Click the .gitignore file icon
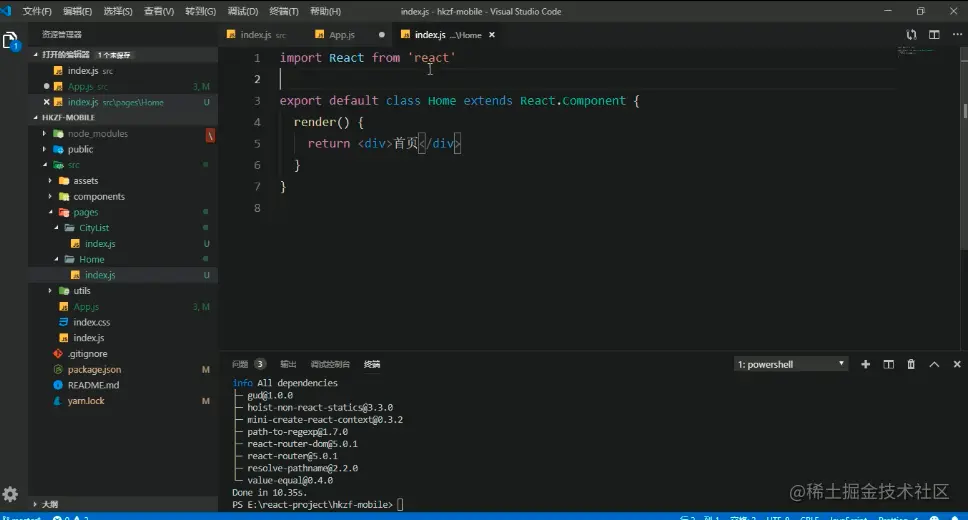968x520 pixels. click(58, 353)
